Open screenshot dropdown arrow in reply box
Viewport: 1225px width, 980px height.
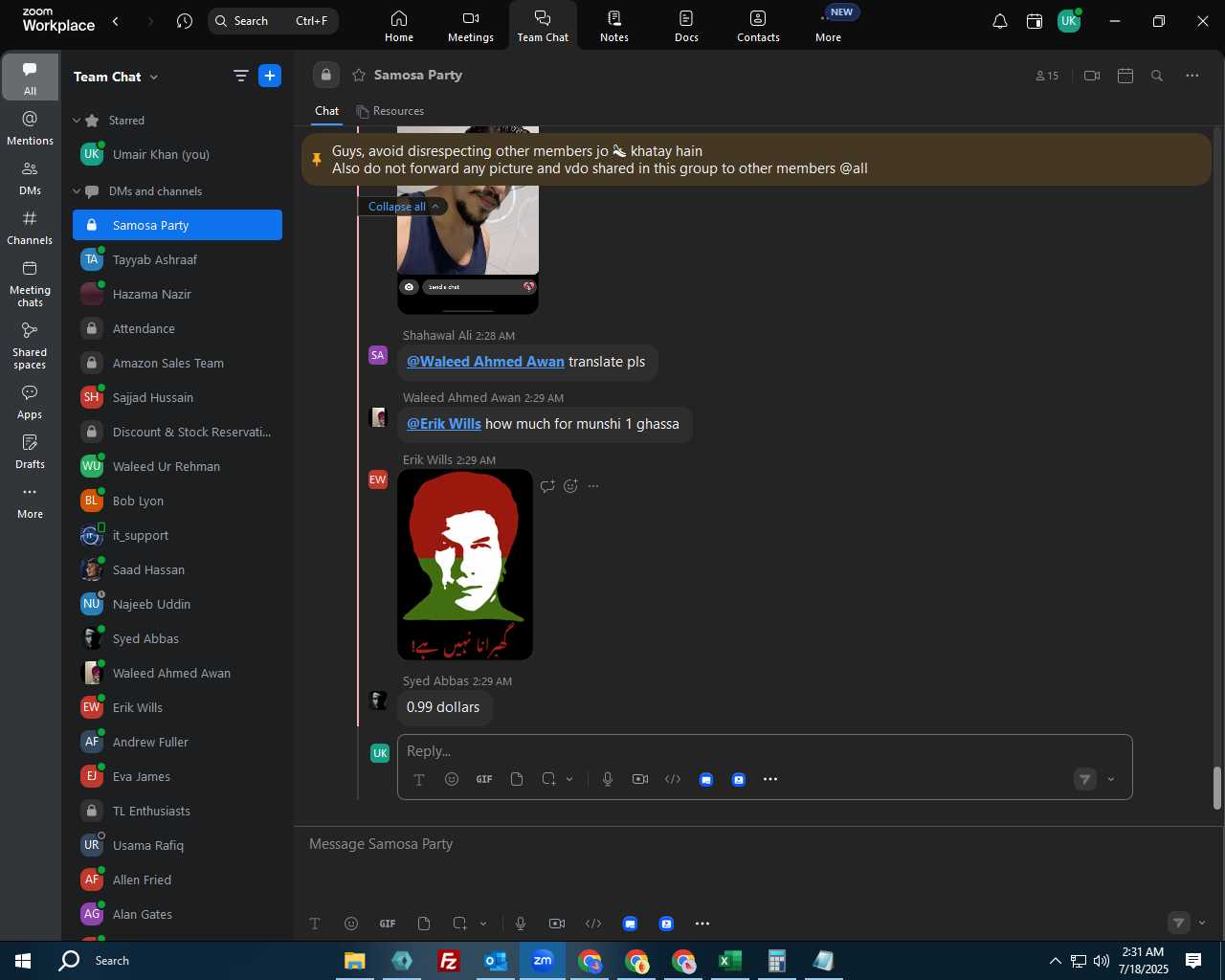click(569, 779)
